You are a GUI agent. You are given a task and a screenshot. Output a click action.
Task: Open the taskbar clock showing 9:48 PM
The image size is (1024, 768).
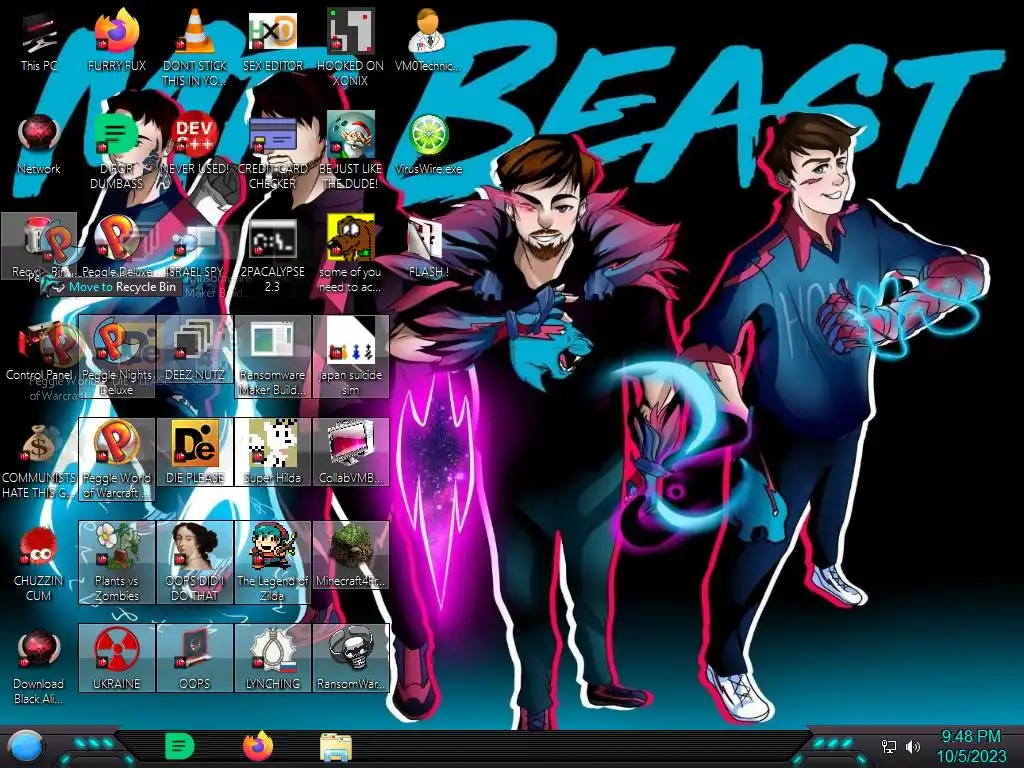971,746
